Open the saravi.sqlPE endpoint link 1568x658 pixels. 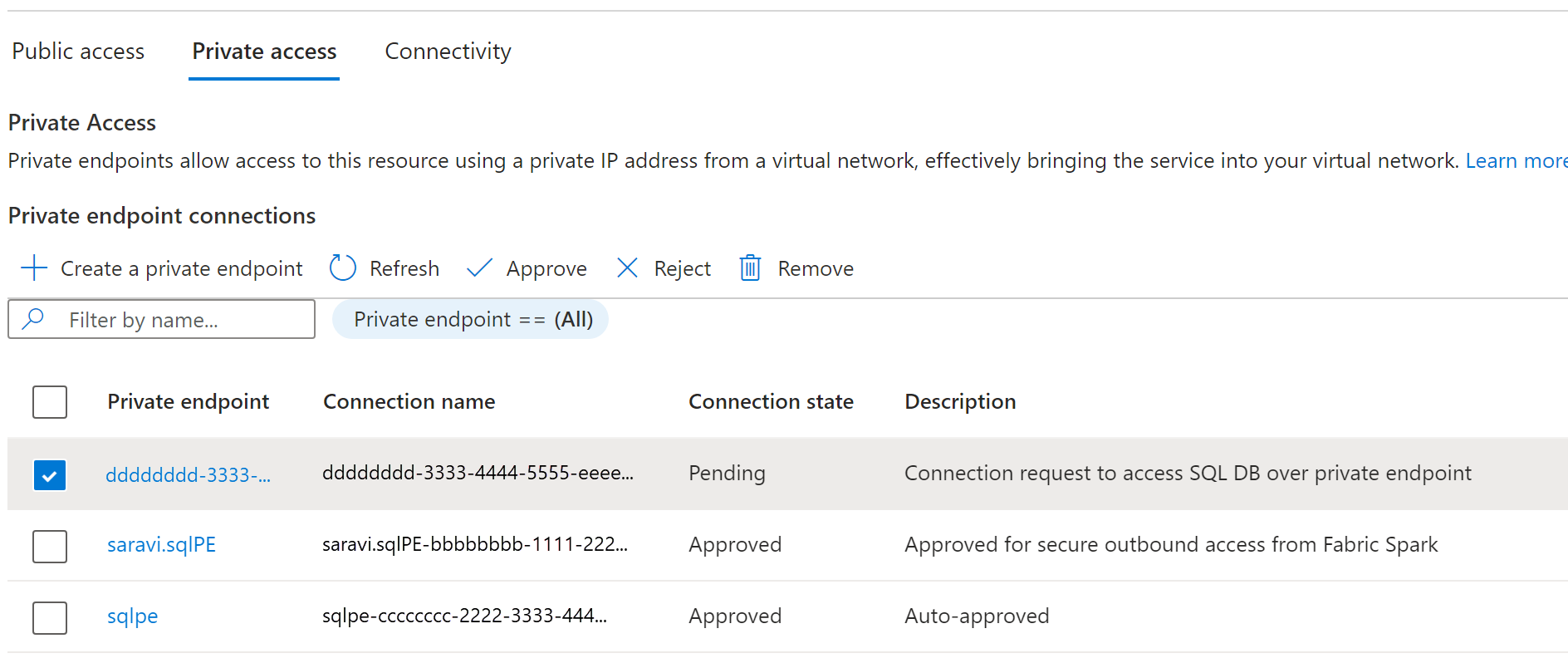[161, 545]
